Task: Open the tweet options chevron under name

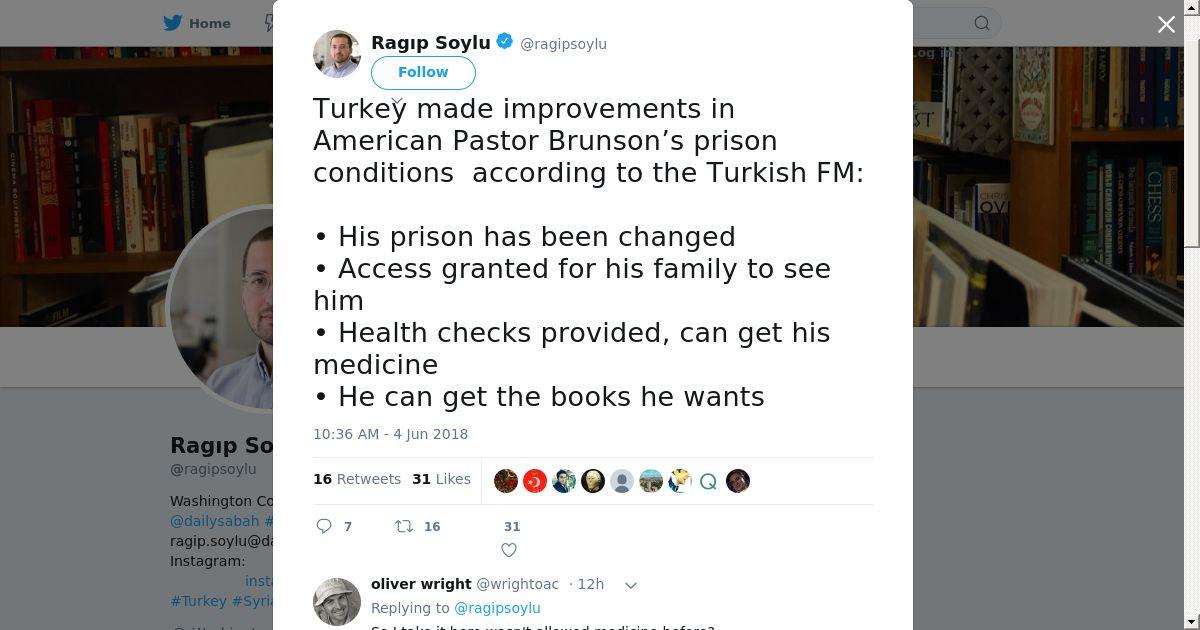Action: (x=398, y=102)
